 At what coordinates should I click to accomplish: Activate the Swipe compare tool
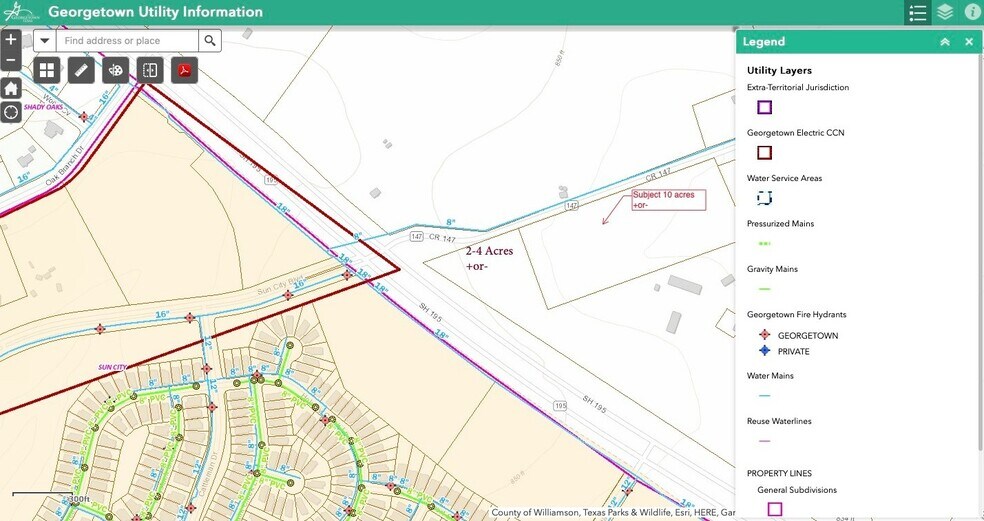[150, 70]
